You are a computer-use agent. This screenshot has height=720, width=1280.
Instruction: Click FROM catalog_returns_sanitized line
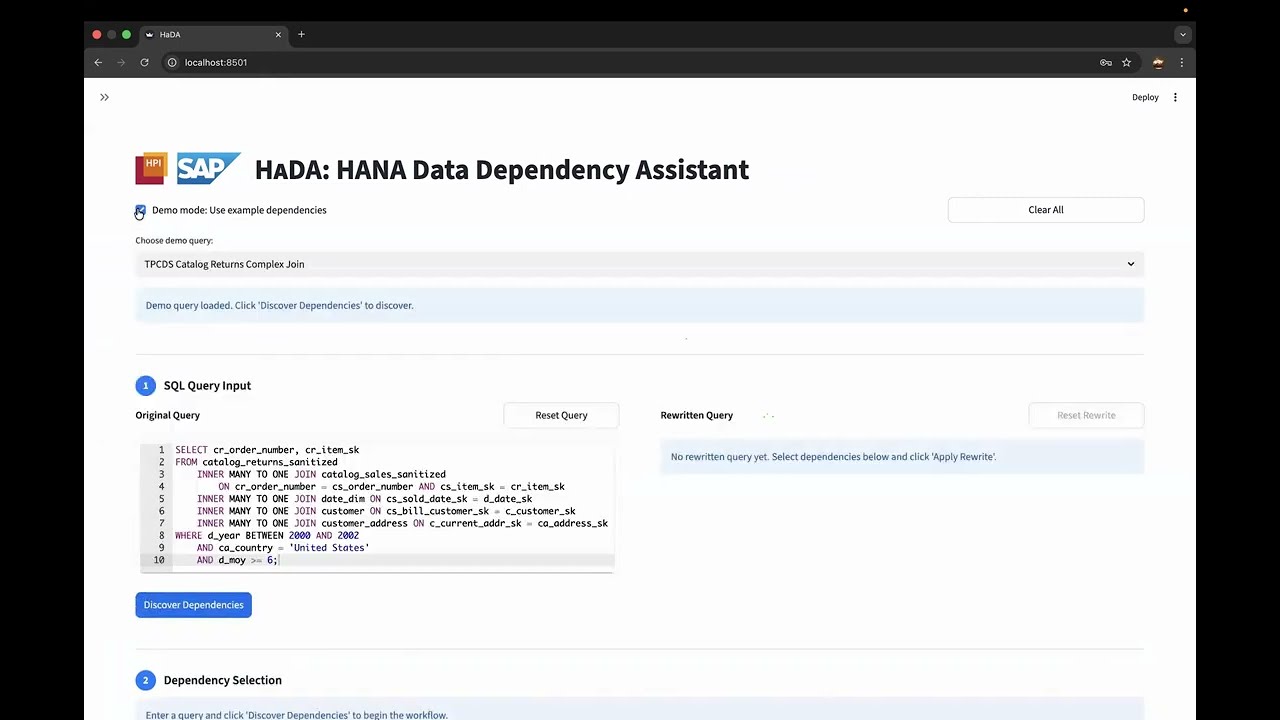(x=256, y=462)
